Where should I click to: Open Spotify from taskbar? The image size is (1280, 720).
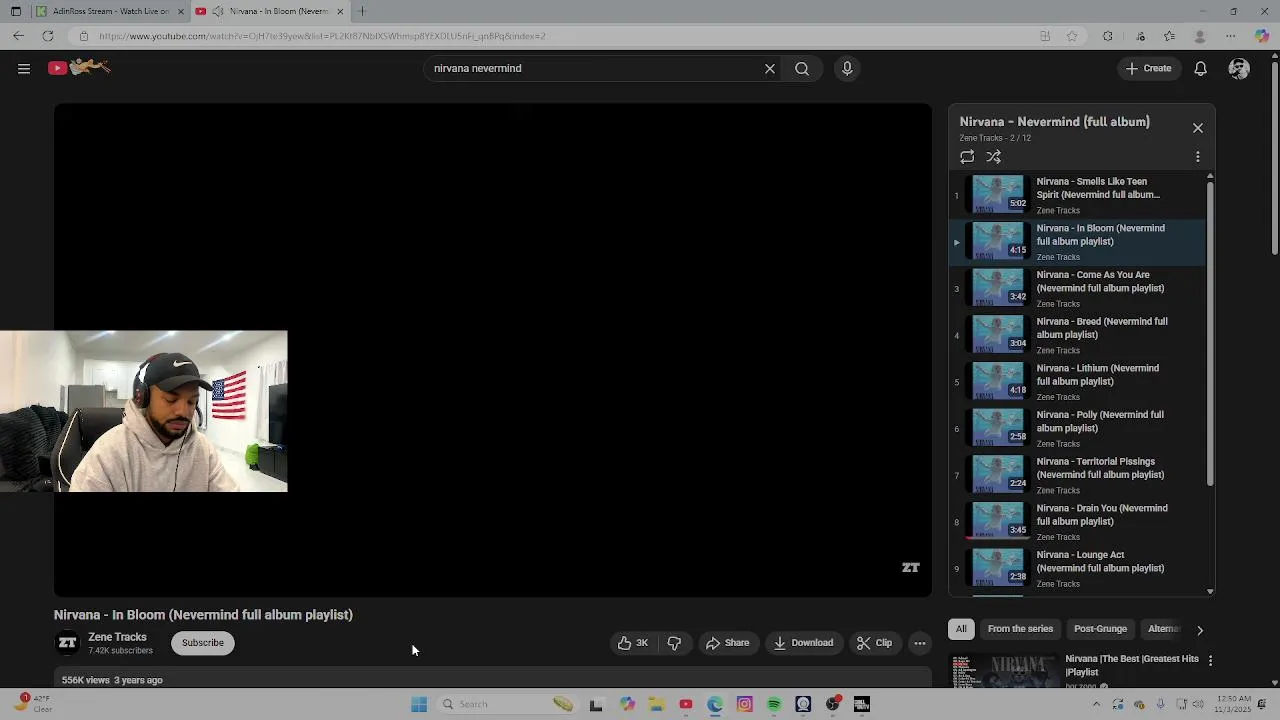[773, 704]
